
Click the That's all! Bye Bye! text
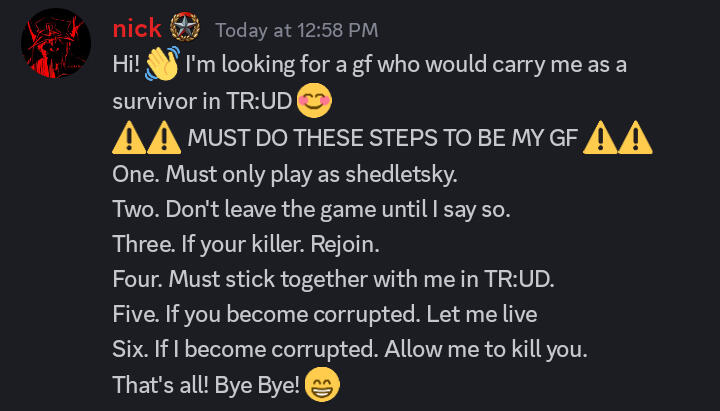pyautogui.click(x=206, y=385)
